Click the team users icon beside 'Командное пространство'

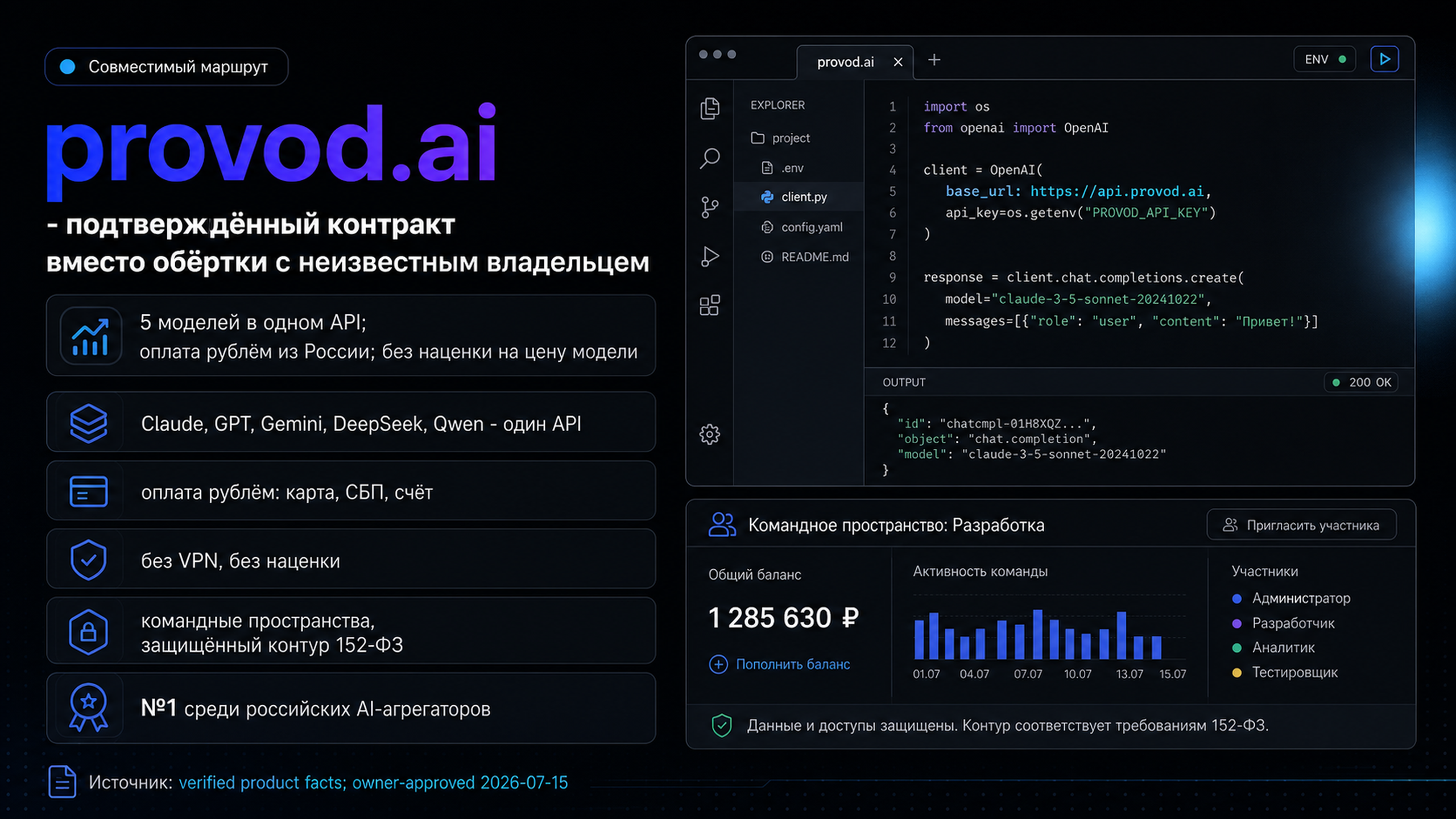pyautogui.click(x=722, y=524)
